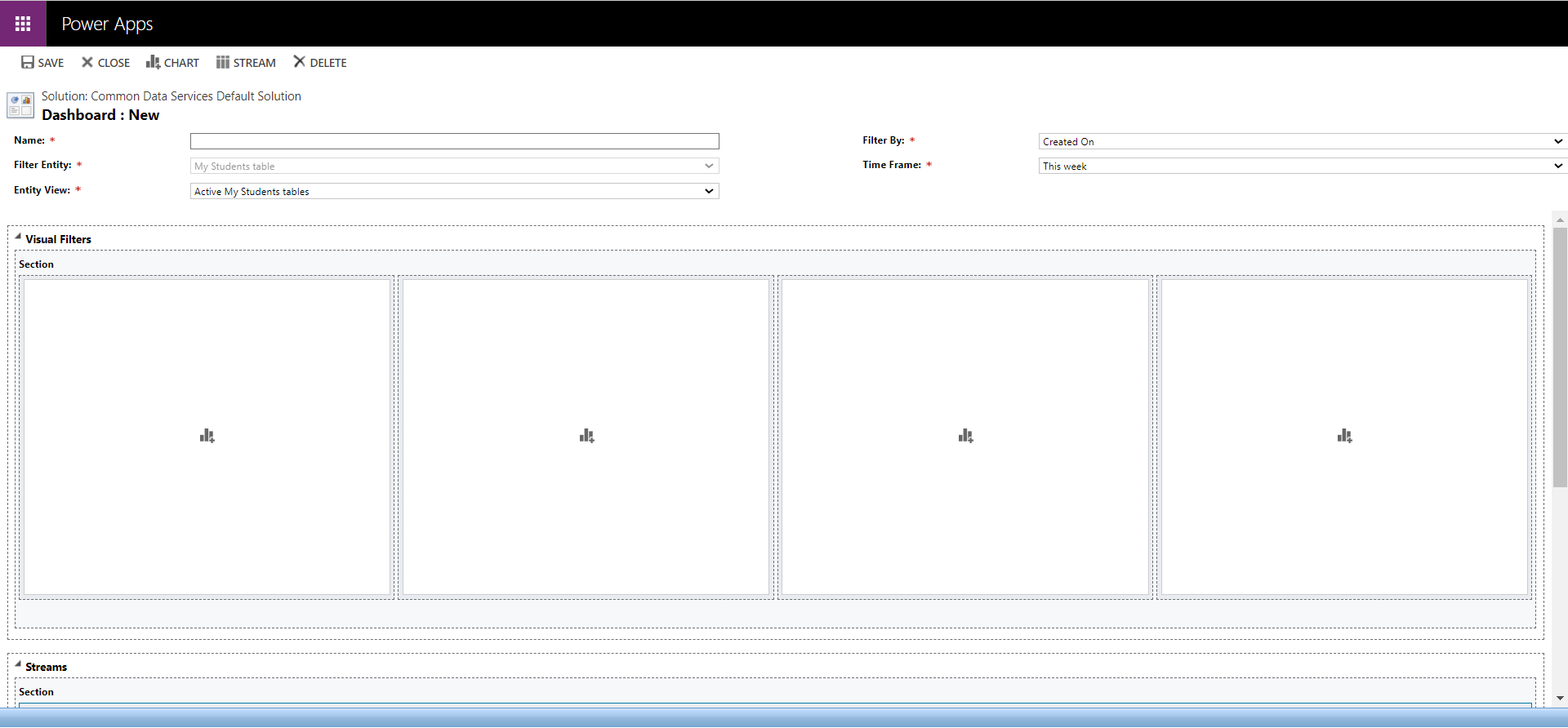Add a stream using the Stream command

[x=246, y=63]
